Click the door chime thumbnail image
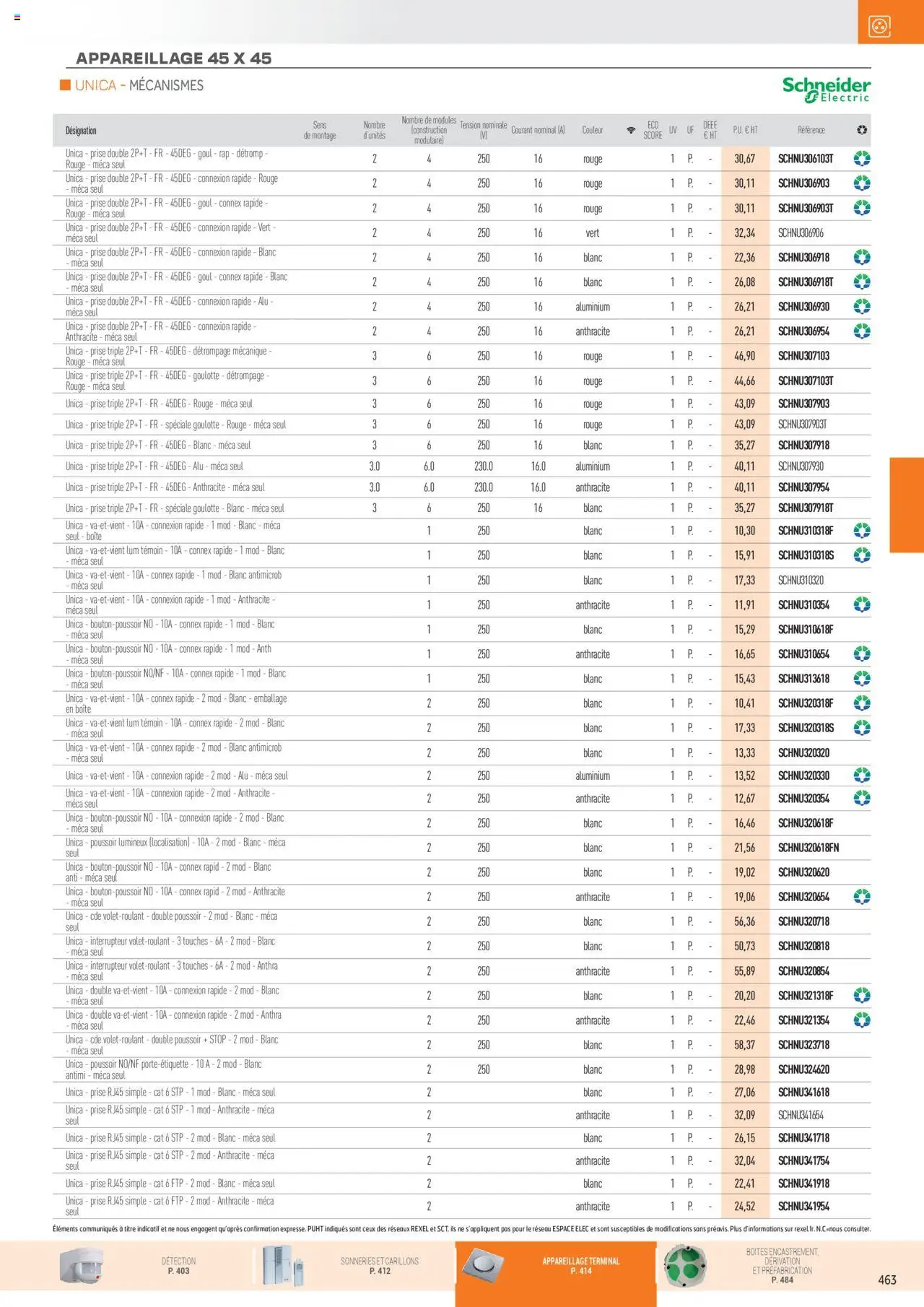The image size is (924, 1307). pos(283,1266)
